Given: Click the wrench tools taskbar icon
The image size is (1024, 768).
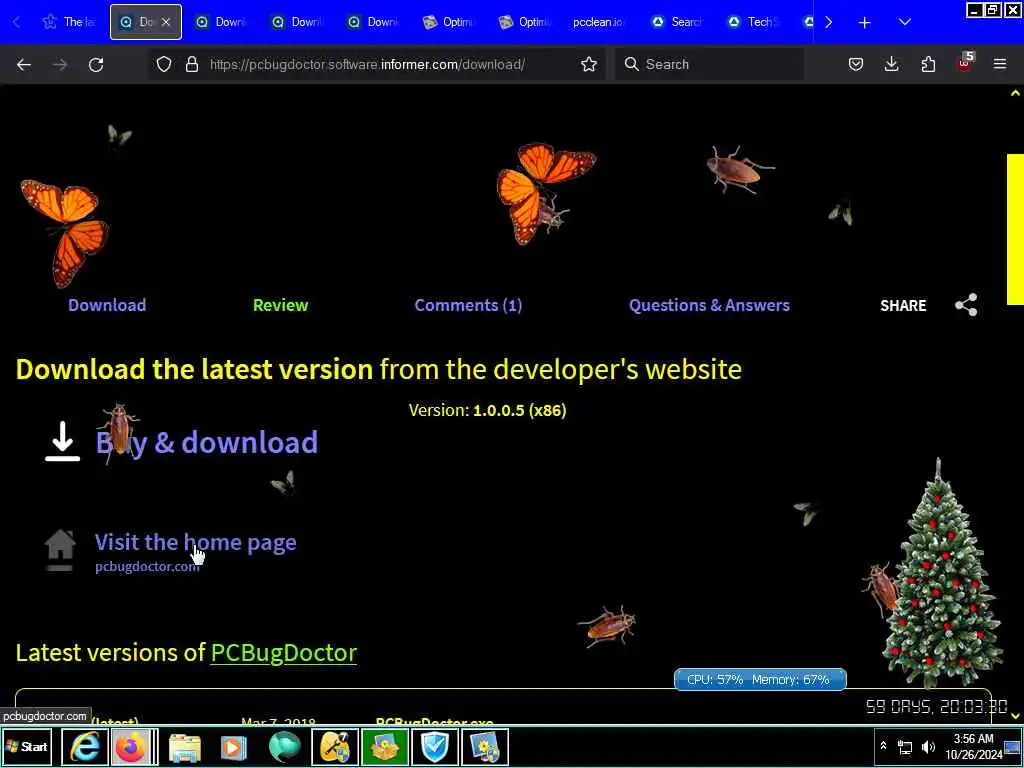Looking at the screenshot, I should point(335,746).
